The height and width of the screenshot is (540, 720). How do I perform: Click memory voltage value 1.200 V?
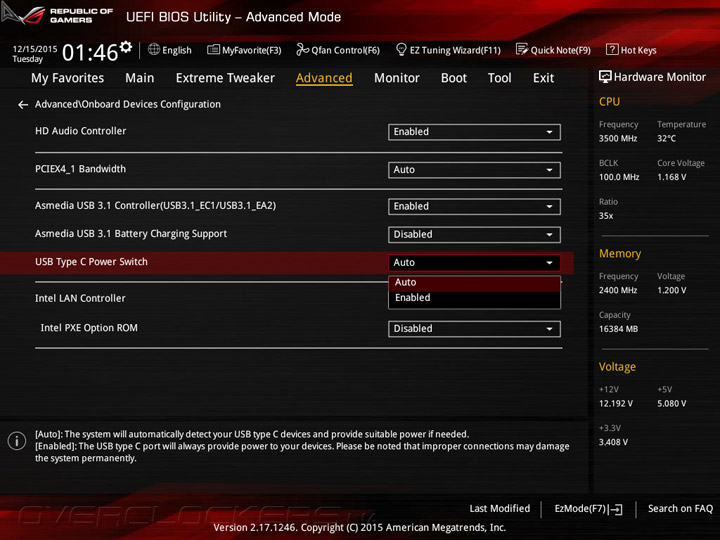tap(671, 291)
